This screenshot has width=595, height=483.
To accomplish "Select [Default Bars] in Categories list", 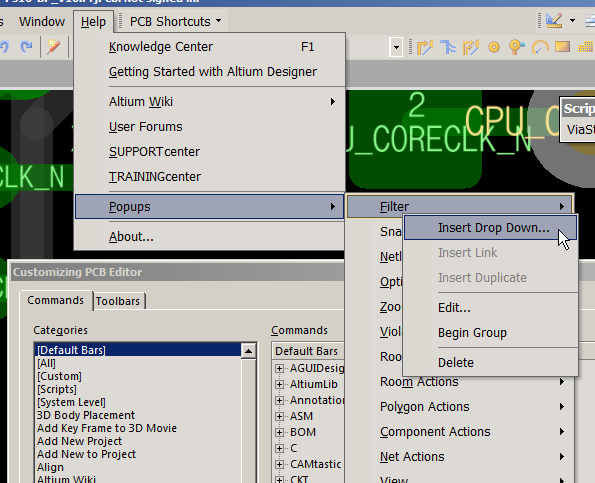I will 138,350.
